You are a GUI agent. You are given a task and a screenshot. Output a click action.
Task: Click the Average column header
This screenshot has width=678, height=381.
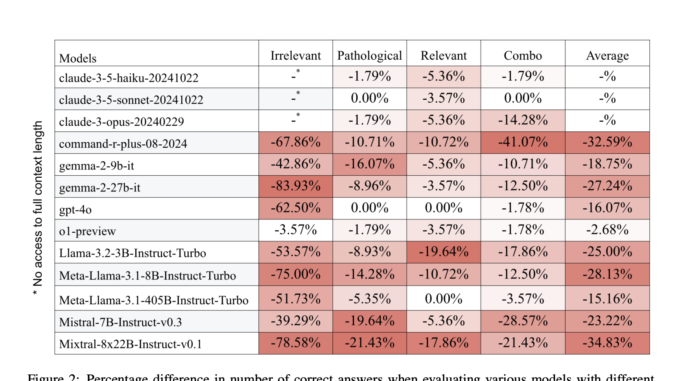coord(607,55)
